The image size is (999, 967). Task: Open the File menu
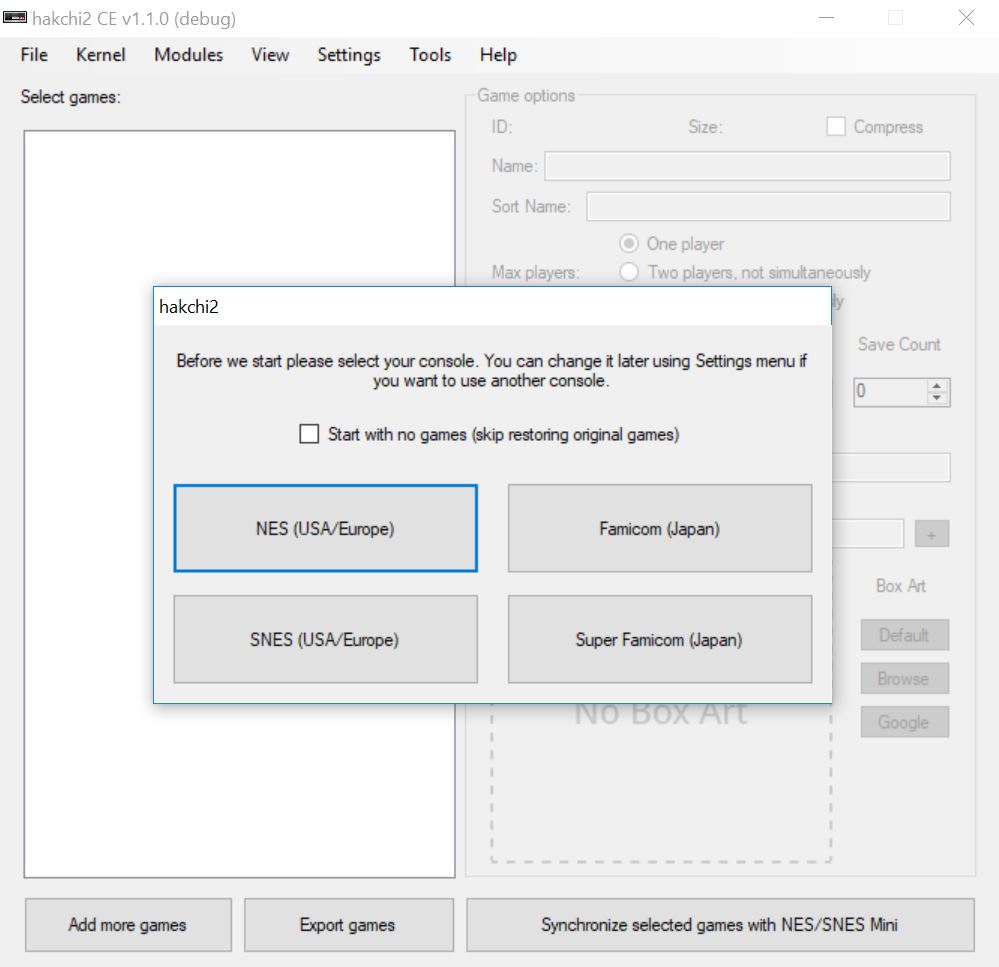34,55
